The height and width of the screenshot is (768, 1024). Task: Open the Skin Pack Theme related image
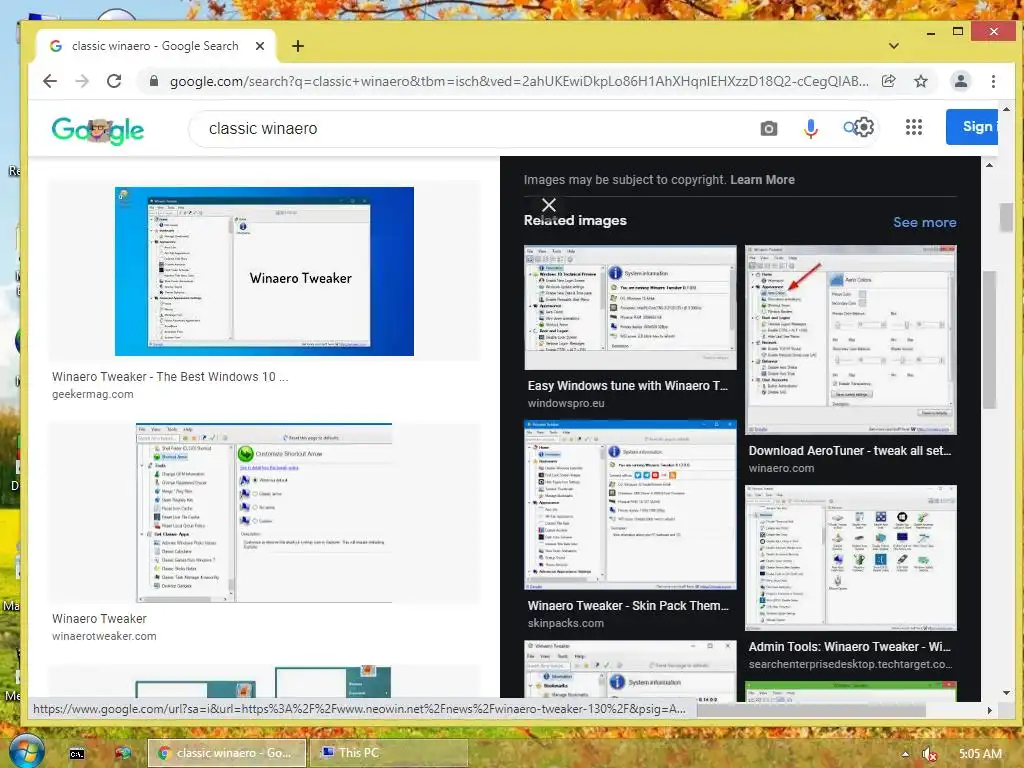coord(630,505)
